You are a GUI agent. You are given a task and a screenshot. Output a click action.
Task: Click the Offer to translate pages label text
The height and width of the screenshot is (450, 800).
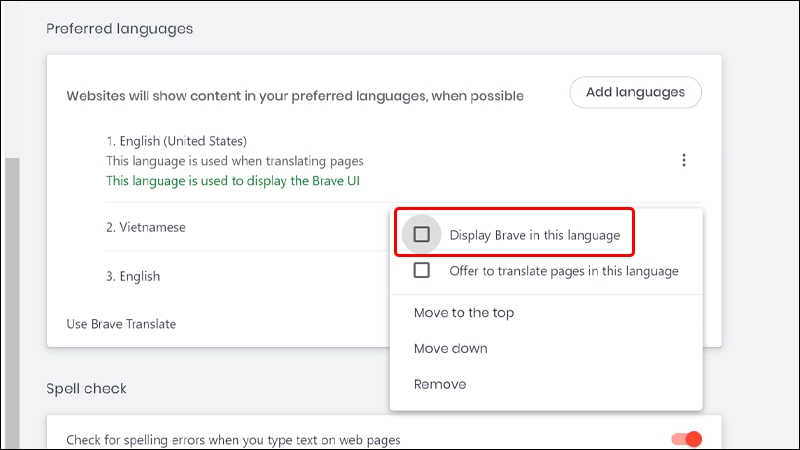coord(564,270)
